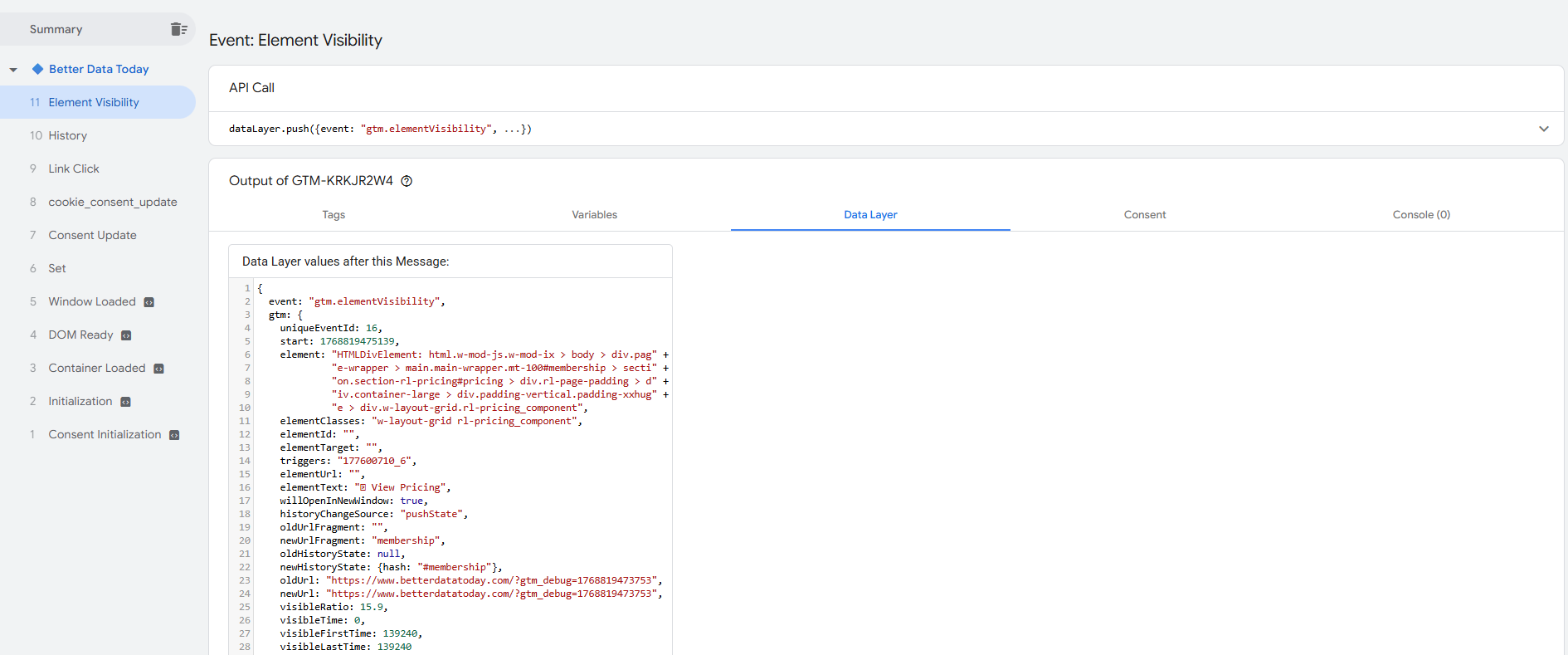Select the Container Loaded event label

tap(97, 368)
